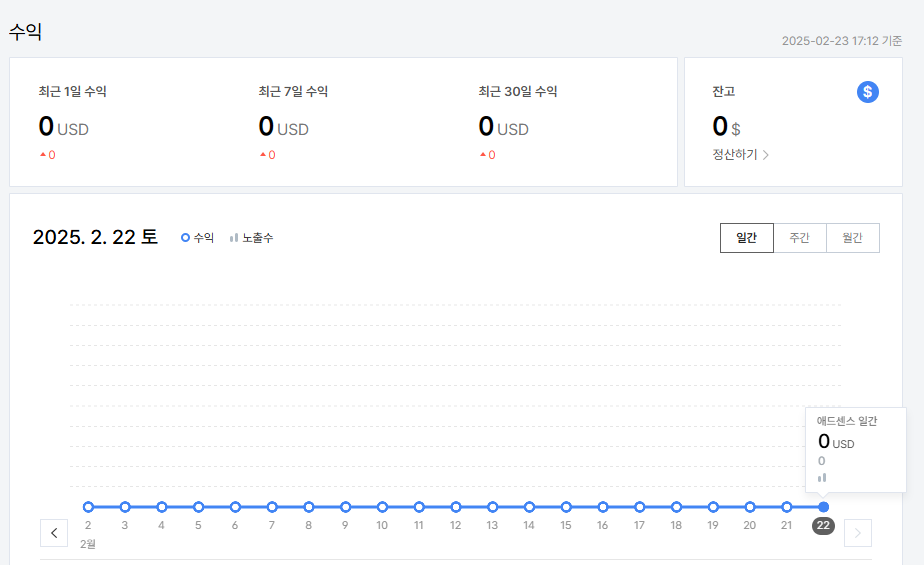Viewport: 924px width, 565px height.
Task: Select the chart data point for day 15
Action: pos(566,507)
